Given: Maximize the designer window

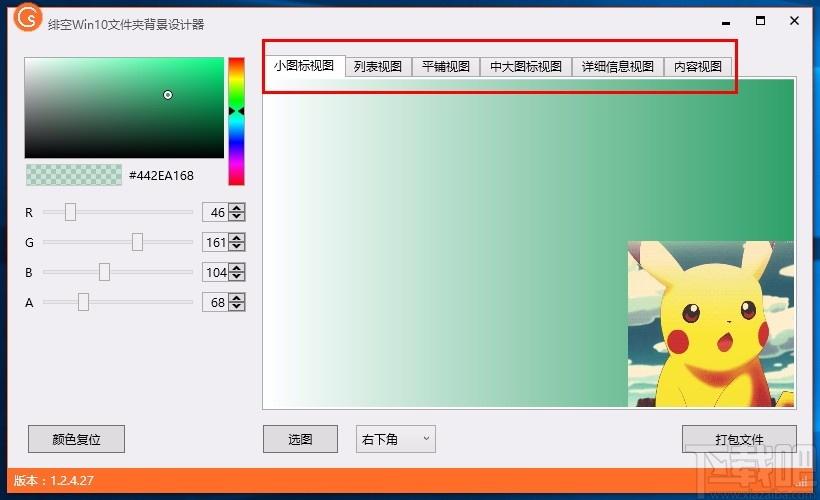Looking at the screenshot, I should (760, 21).
